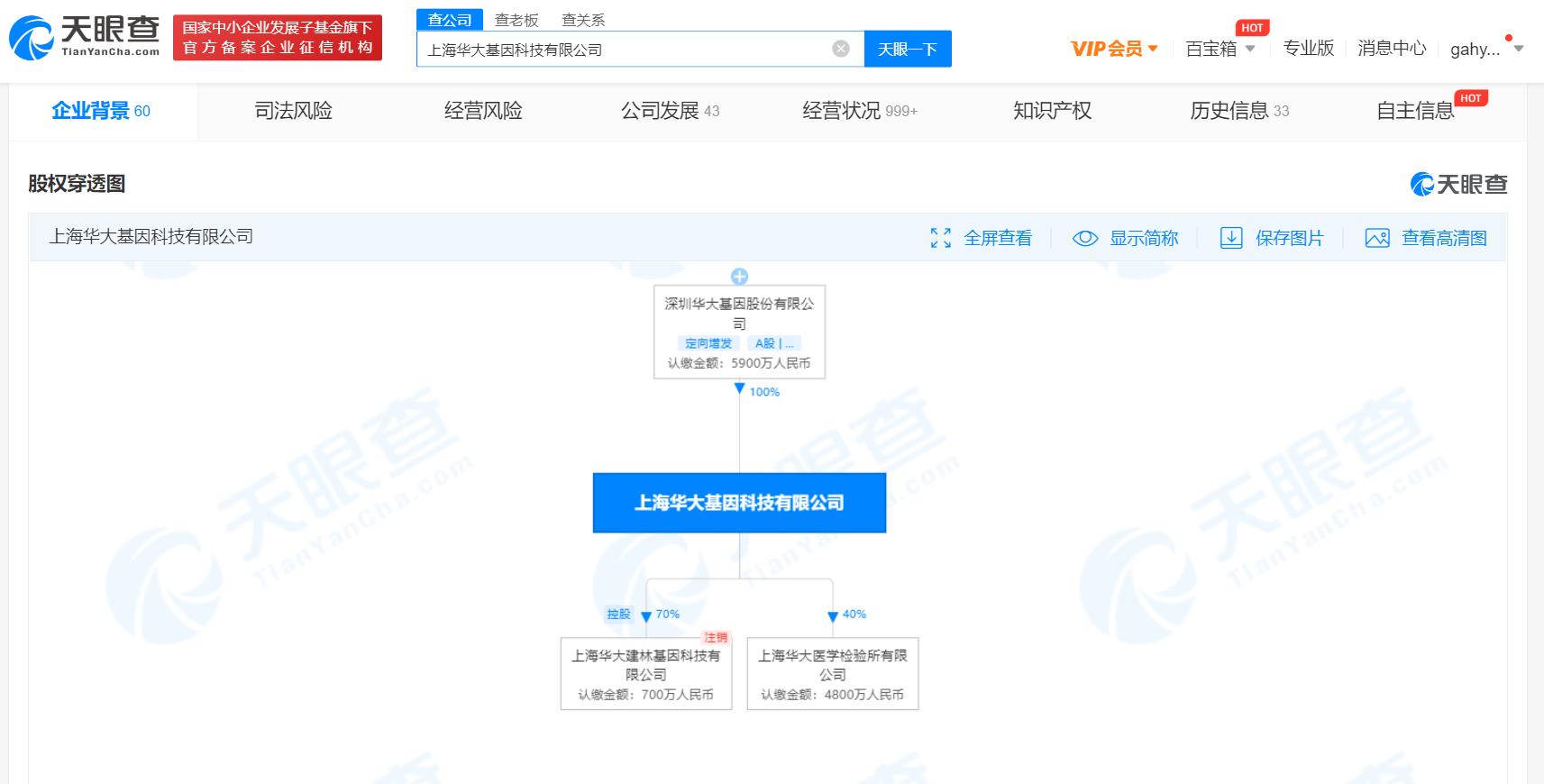This screenshot has width=1544, height=784.
Task: Click the TianYanCha logo in header
Action: [85, 37]
